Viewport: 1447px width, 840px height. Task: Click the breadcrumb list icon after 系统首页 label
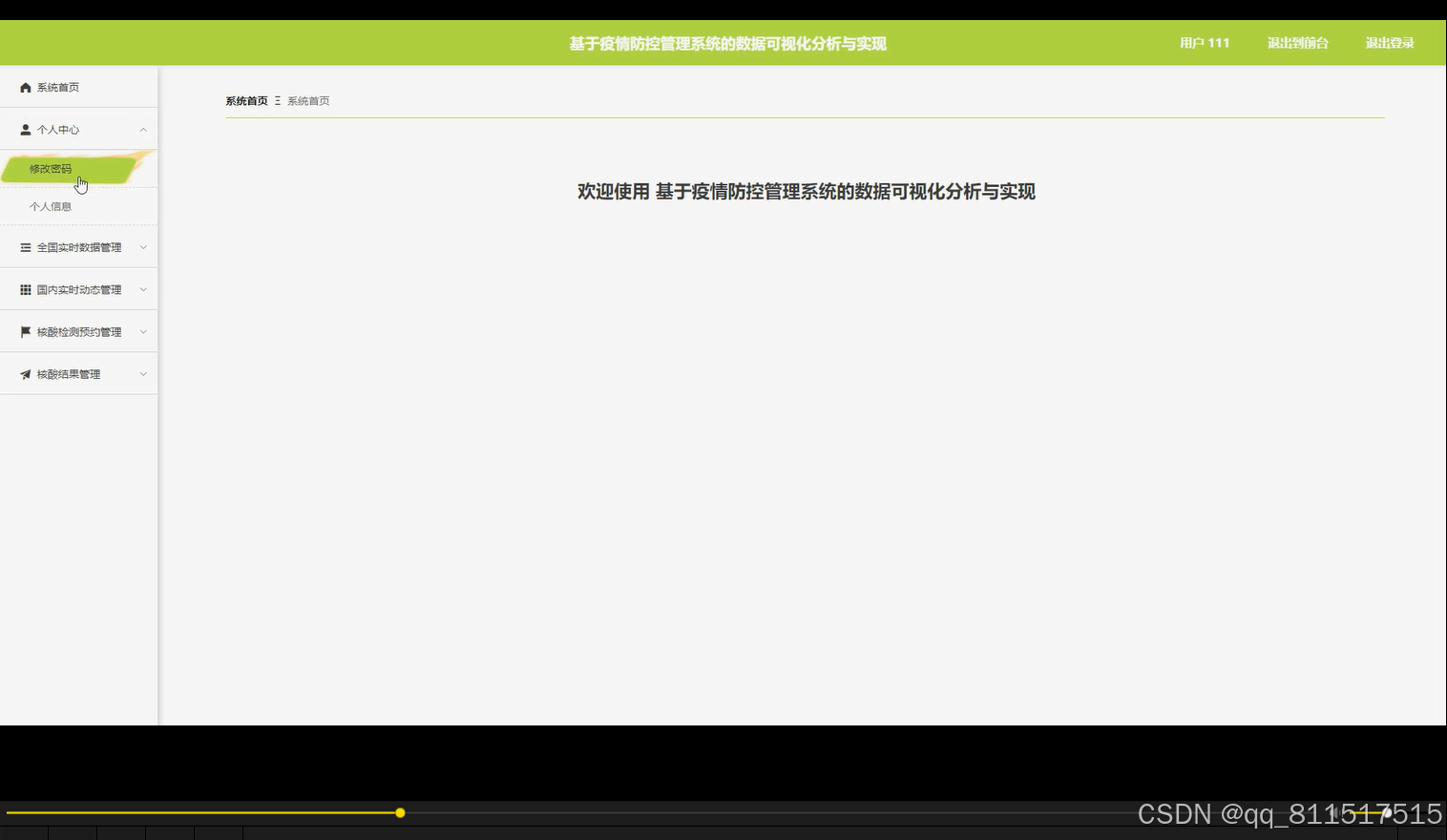pyautogui.click(x=277, y=100)
